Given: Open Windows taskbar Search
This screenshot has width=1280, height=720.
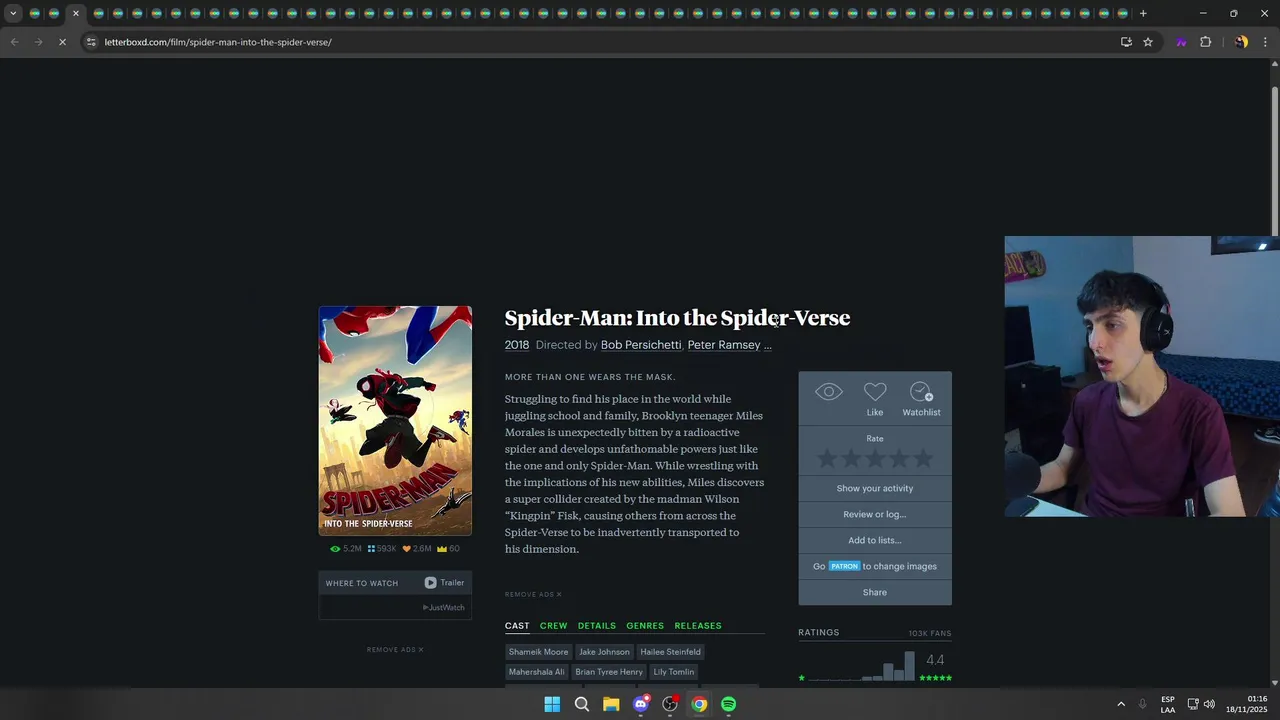Looking at the screenshot, I should pyautogui.click(x=581, y=704).
